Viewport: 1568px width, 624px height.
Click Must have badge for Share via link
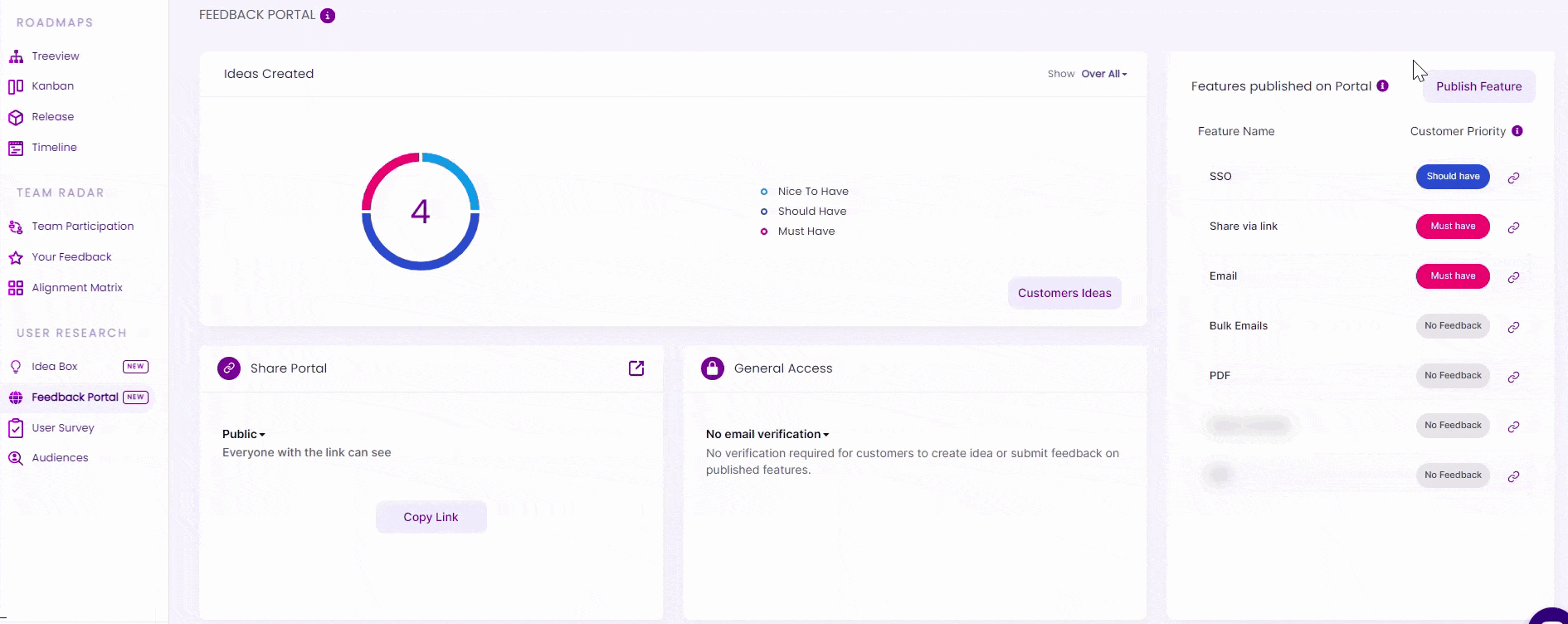pyautogui.click(x=1453, y=227)
